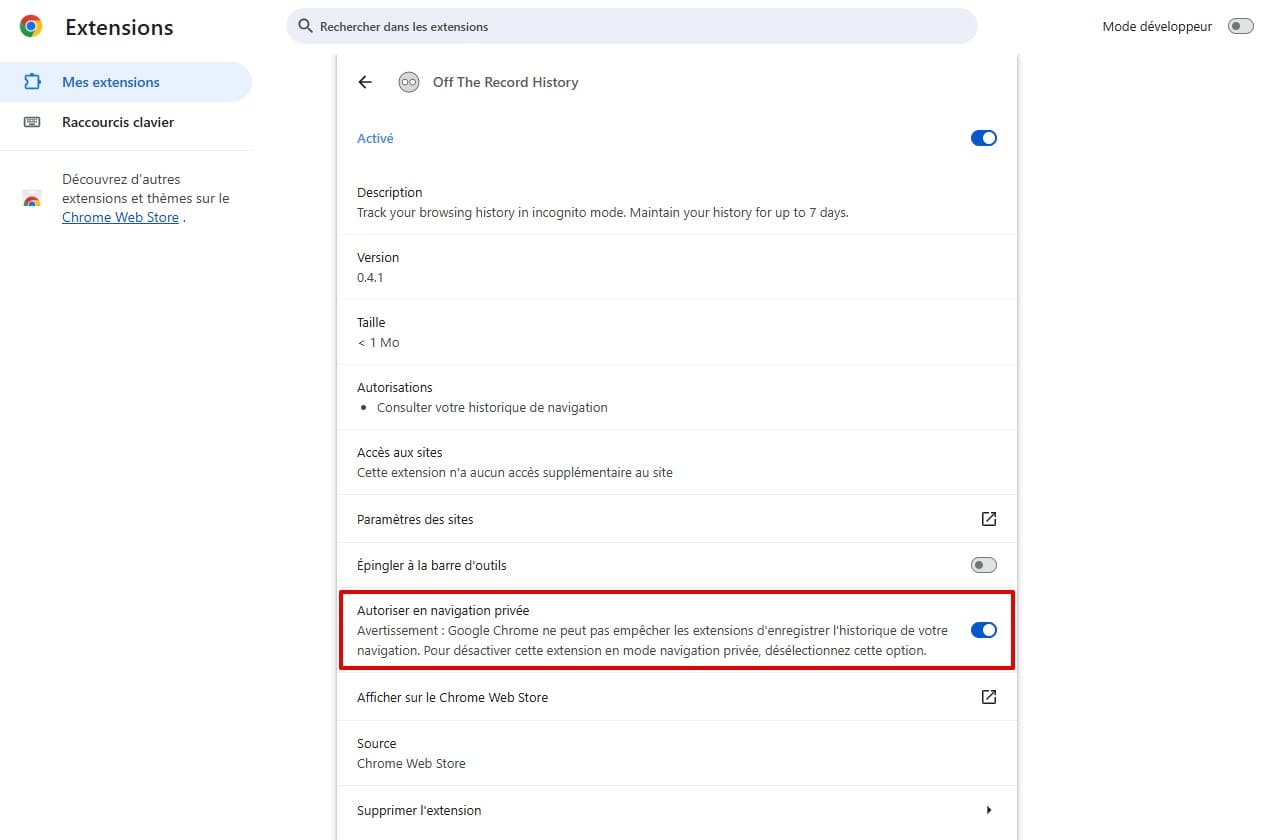The height and width of the screenshot is (840, 1261).
Task: Click the Mes extensions puzzle icon
Action: [x=32, y=82]
